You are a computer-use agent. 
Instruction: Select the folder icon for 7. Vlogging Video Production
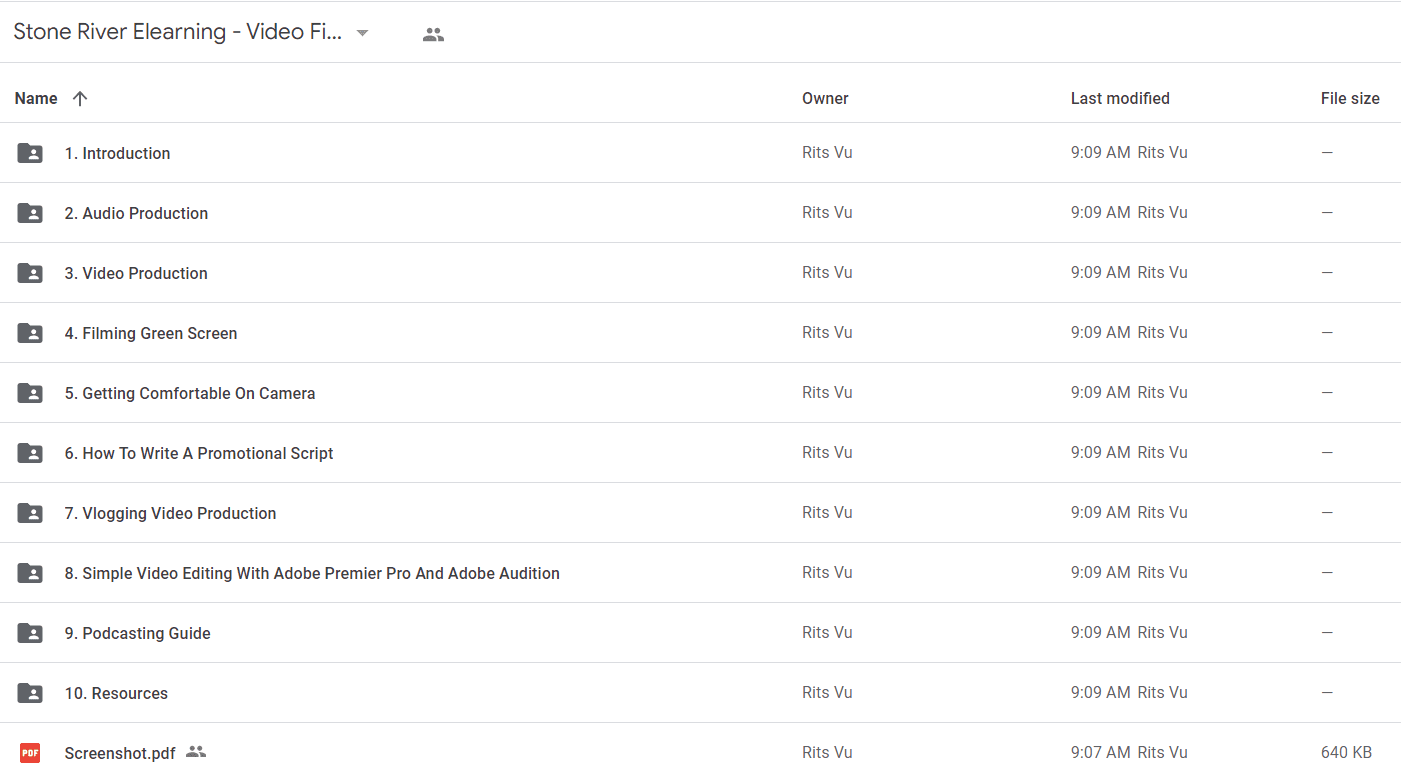coord(30,513)
